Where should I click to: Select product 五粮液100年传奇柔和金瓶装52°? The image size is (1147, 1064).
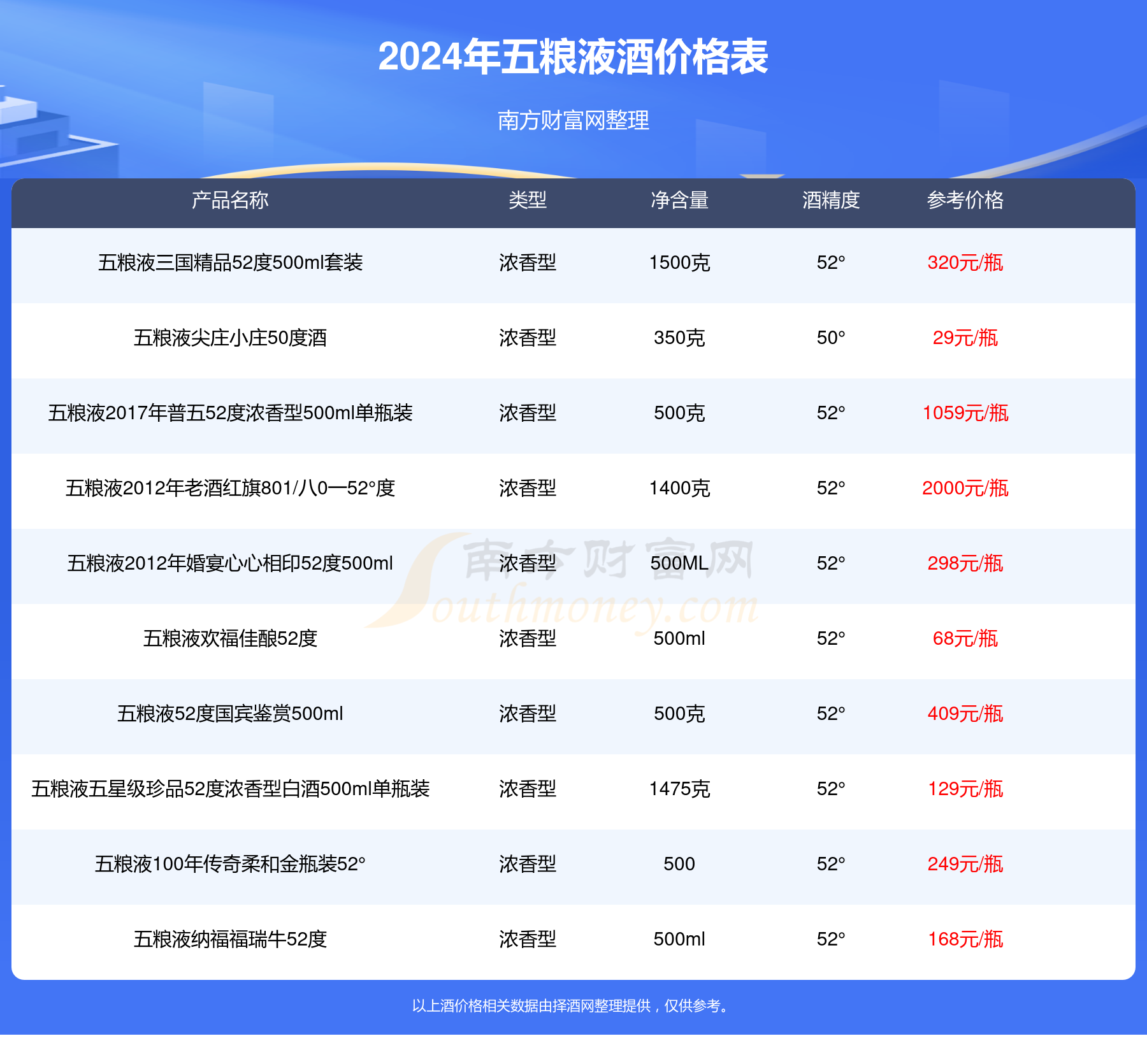point(230,864)
